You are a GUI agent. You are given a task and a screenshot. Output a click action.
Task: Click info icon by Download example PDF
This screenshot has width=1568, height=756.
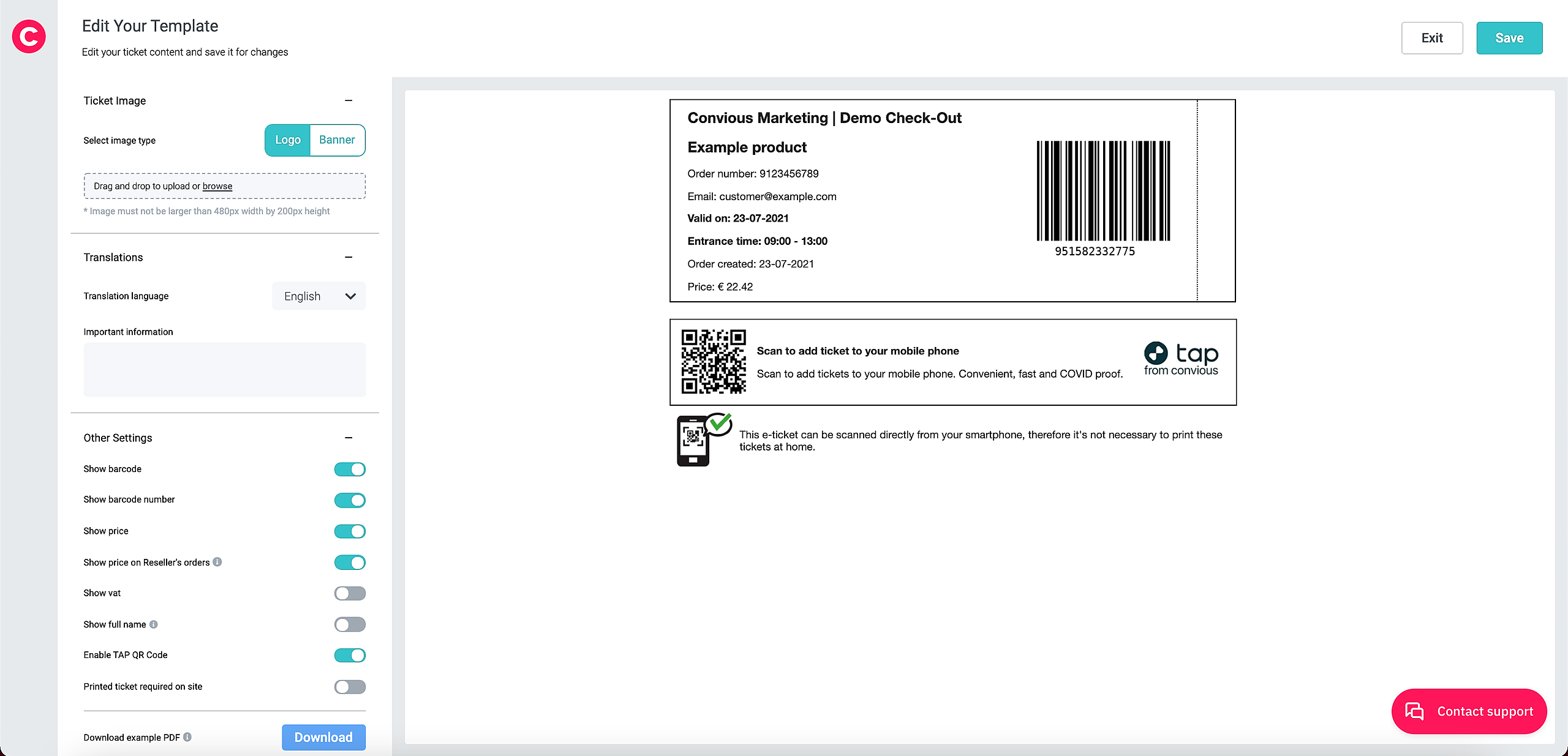(187, 737)
